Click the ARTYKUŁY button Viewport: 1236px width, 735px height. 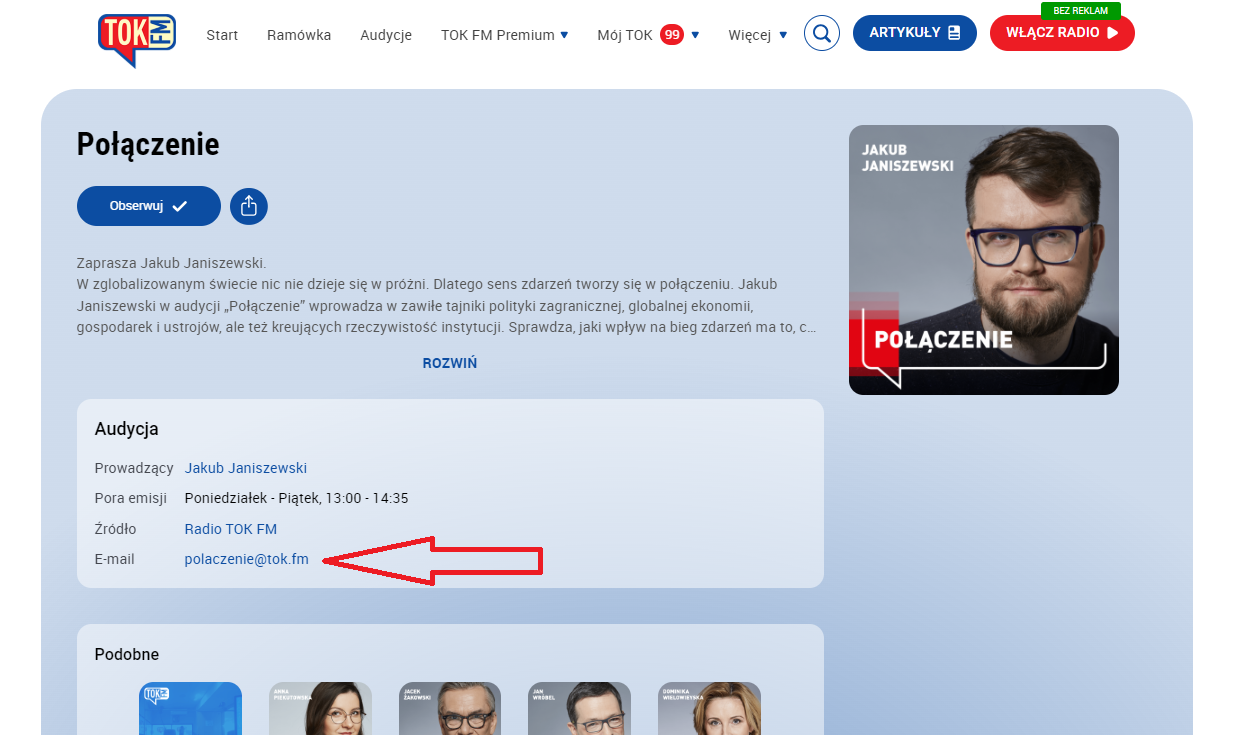click(x=915, y=33)
